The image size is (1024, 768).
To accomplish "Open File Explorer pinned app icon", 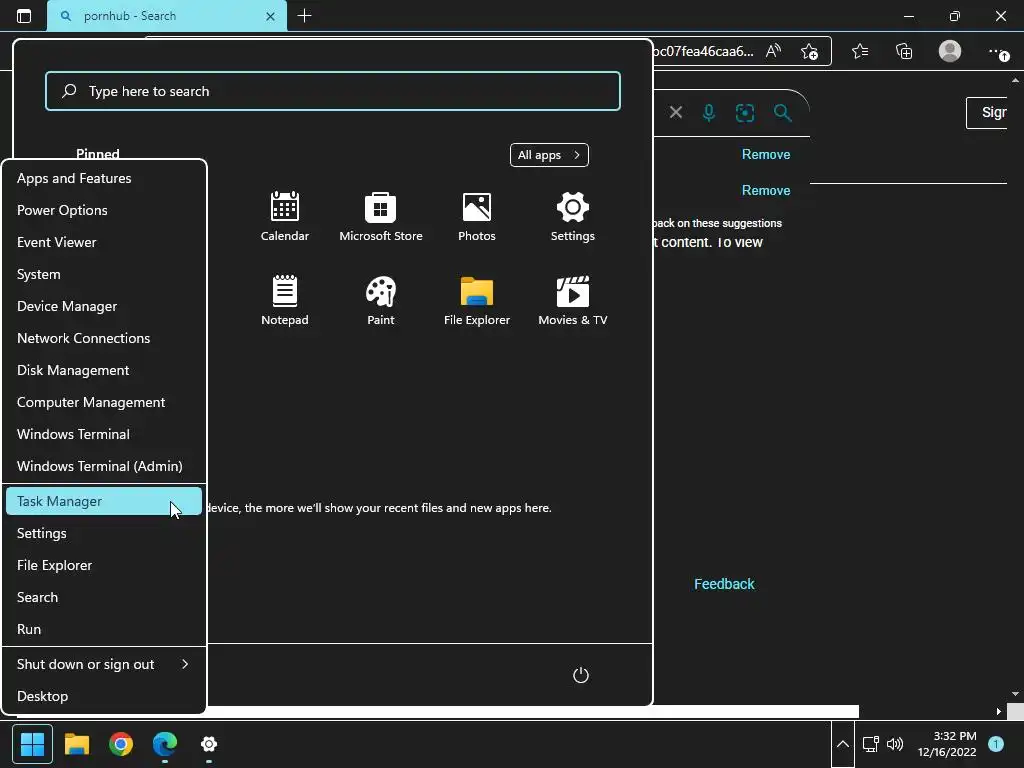I will click(476, 300).
